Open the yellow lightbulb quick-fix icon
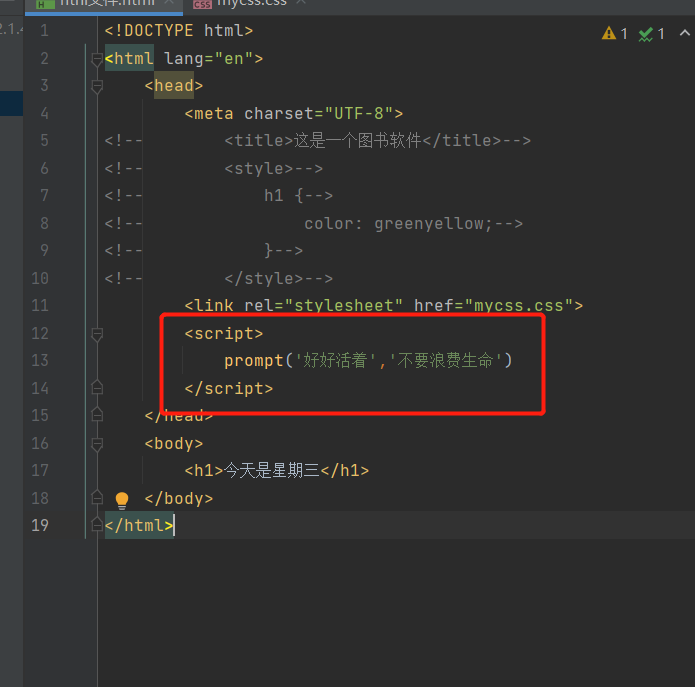 click(x=122, y=500)
